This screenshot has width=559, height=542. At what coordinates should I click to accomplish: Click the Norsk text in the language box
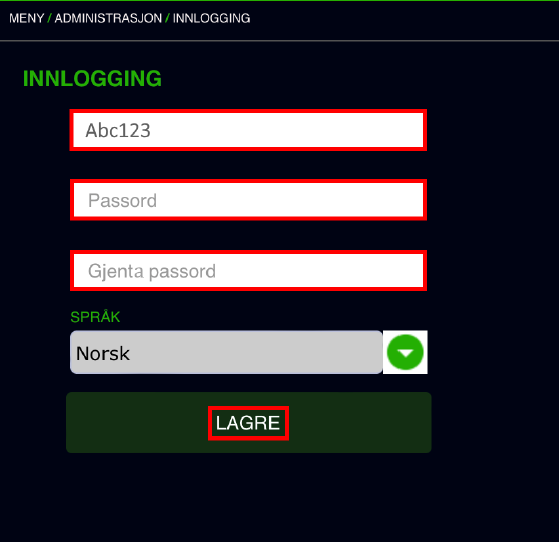(x=103, y=353)
